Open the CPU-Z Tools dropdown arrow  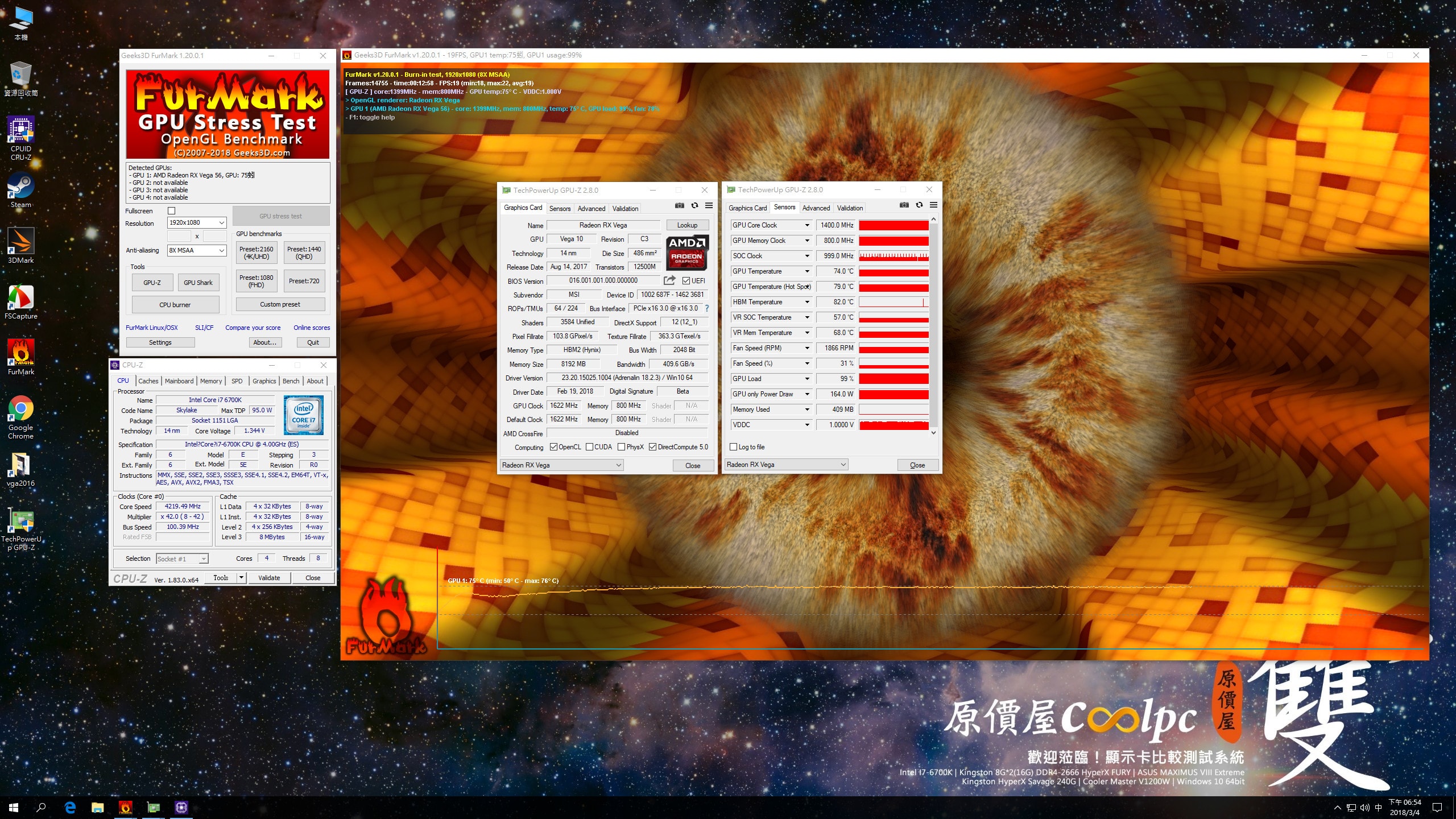pos(241,578)
